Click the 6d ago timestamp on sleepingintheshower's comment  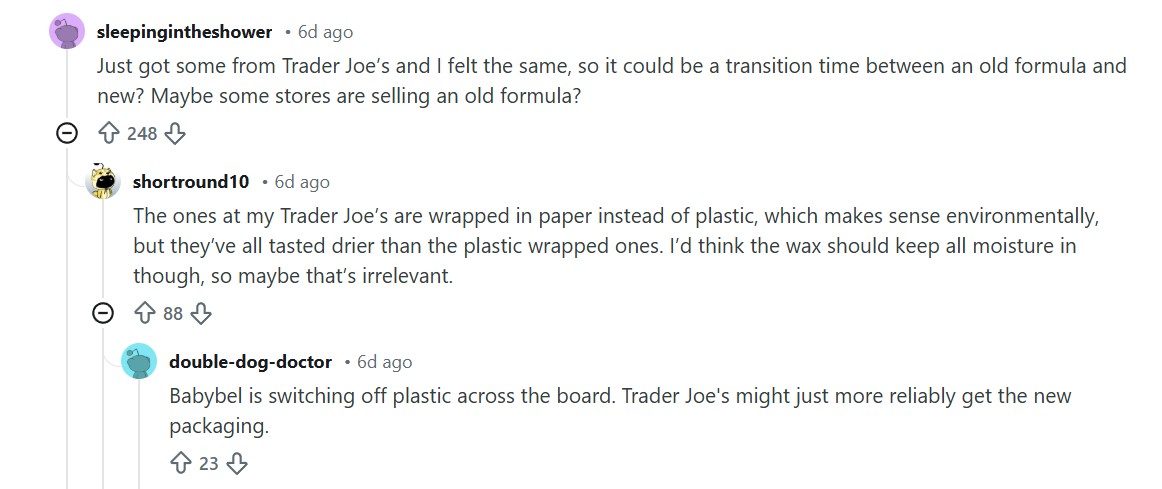pyautogui.click(x=325, y=32)
